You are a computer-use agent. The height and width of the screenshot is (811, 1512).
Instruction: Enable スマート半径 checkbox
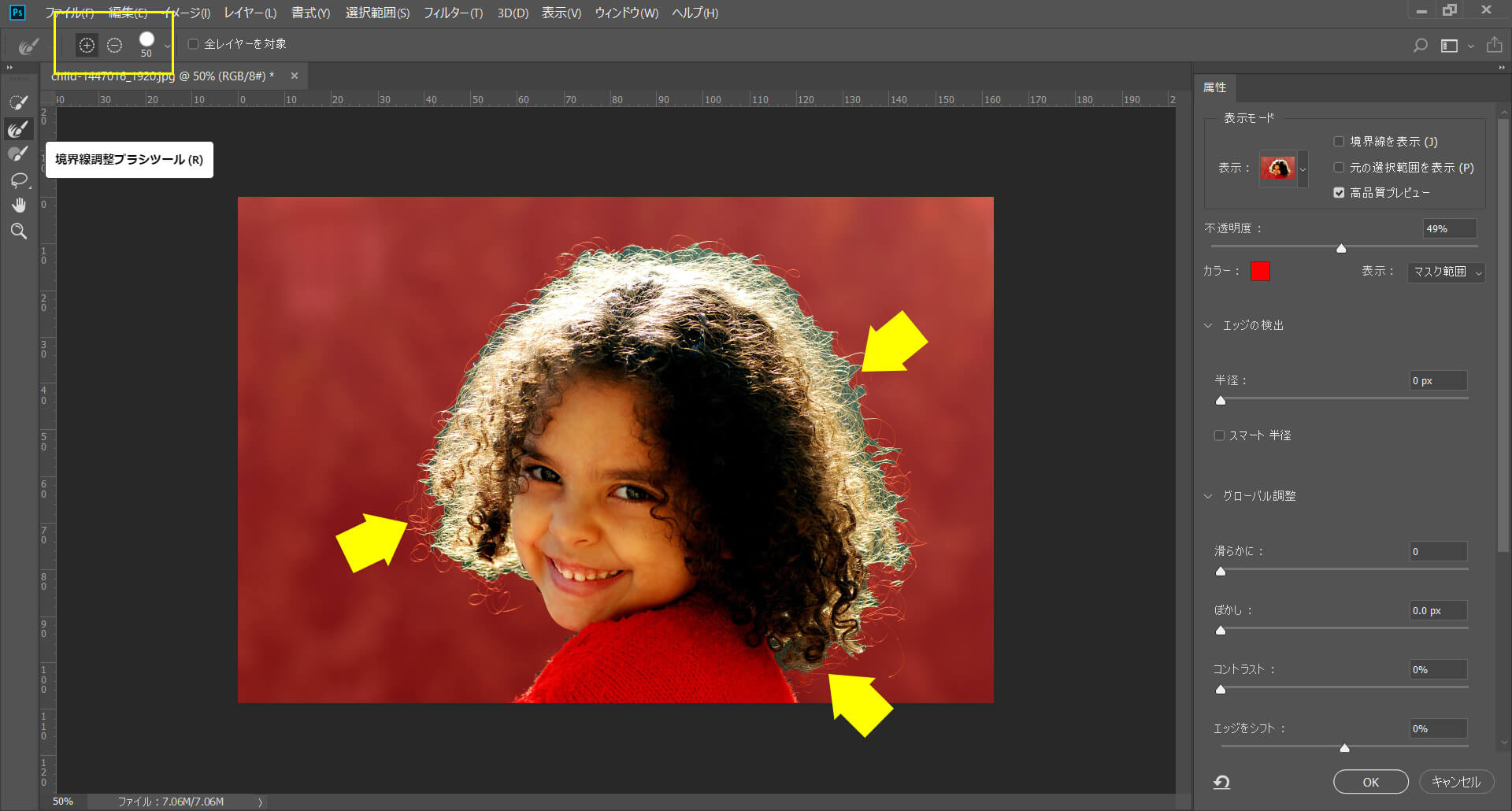click(x=1219, y=435)
